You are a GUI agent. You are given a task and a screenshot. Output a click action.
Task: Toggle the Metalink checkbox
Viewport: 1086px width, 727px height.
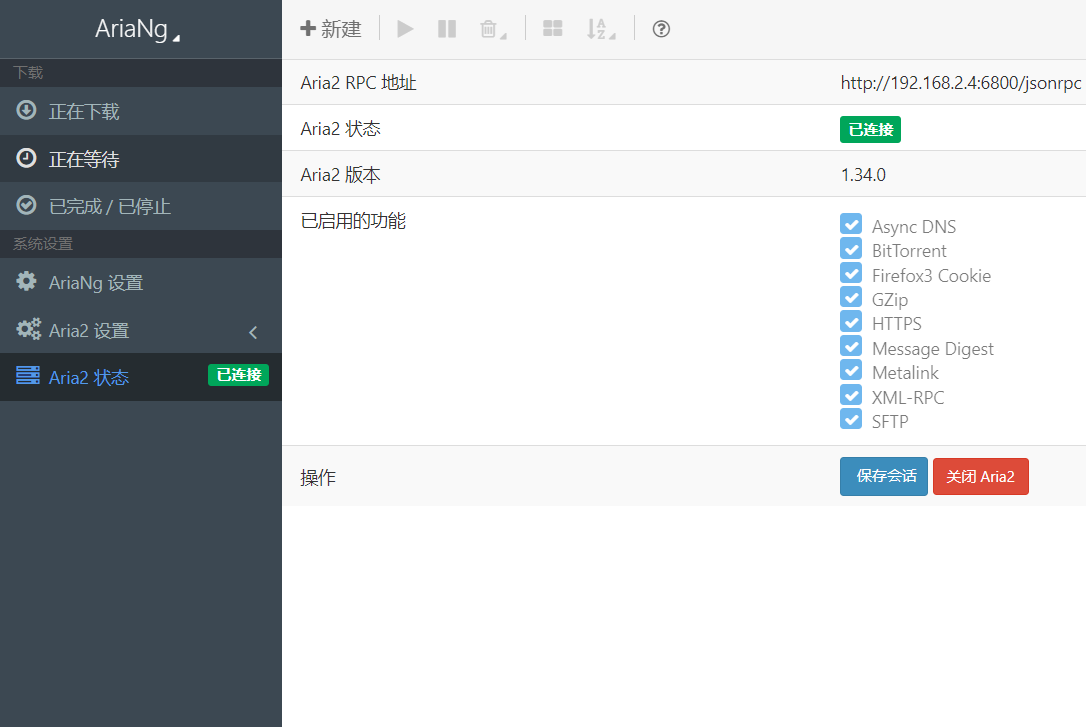point(851,371)
